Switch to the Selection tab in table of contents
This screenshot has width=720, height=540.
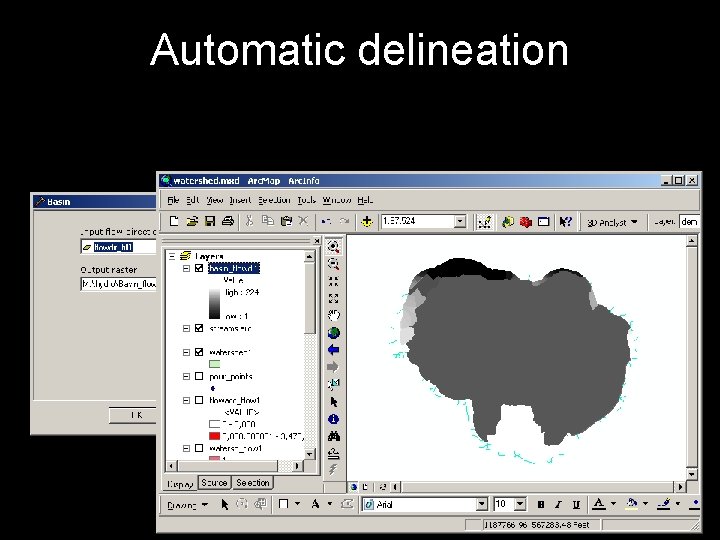coord(253,483)
